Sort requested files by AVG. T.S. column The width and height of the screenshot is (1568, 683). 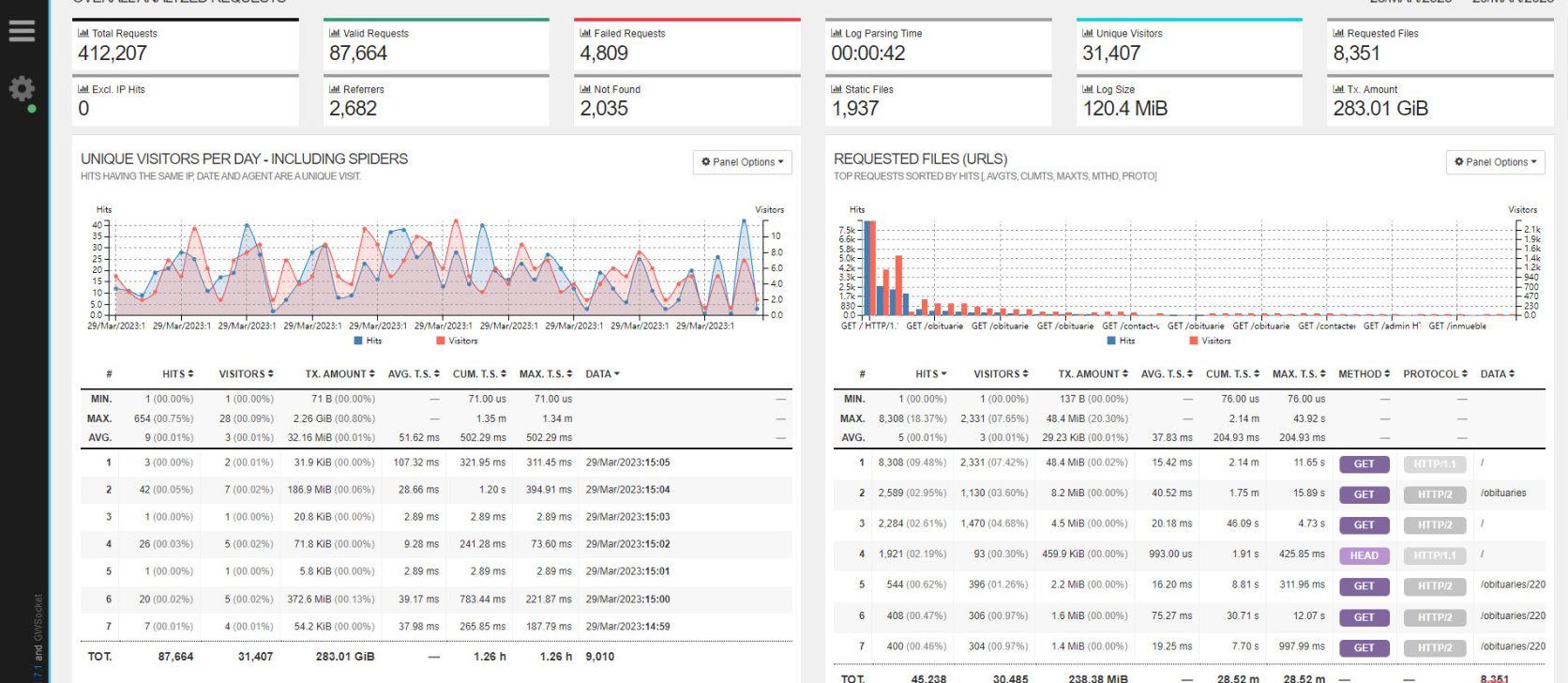tap(1167, 373)
